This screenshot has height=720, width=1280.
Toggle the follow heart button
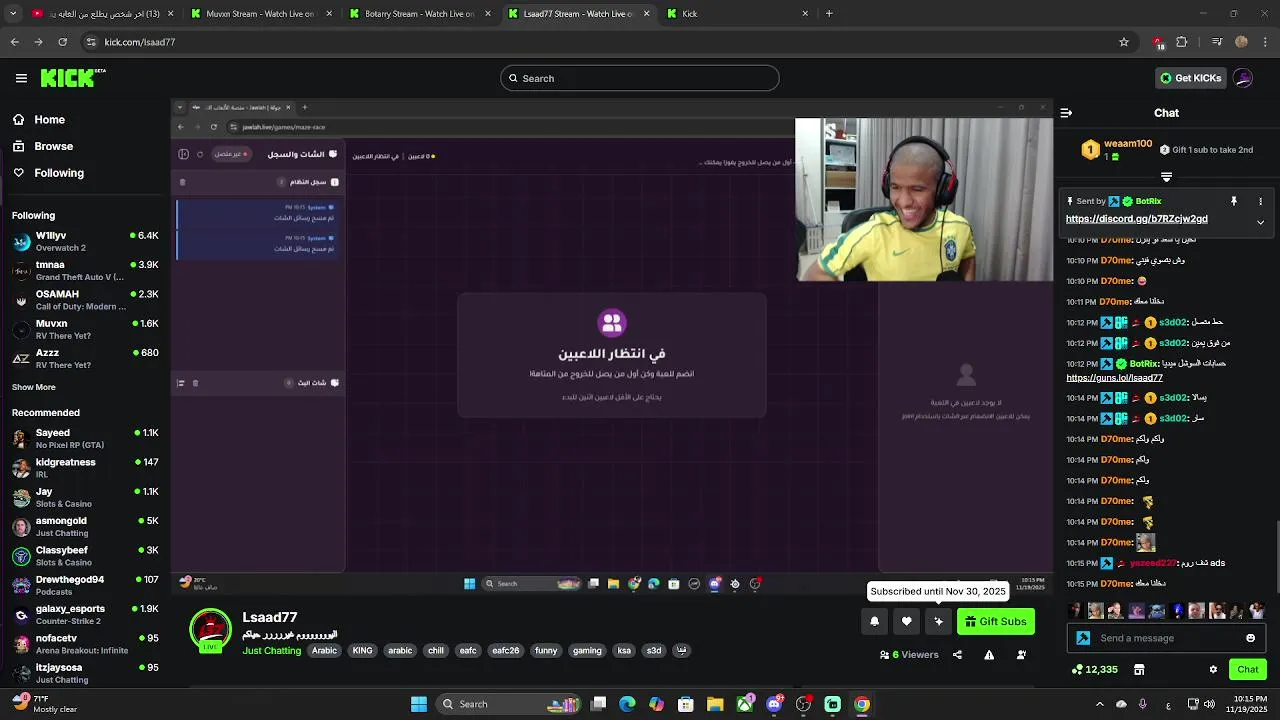[906, 621]
